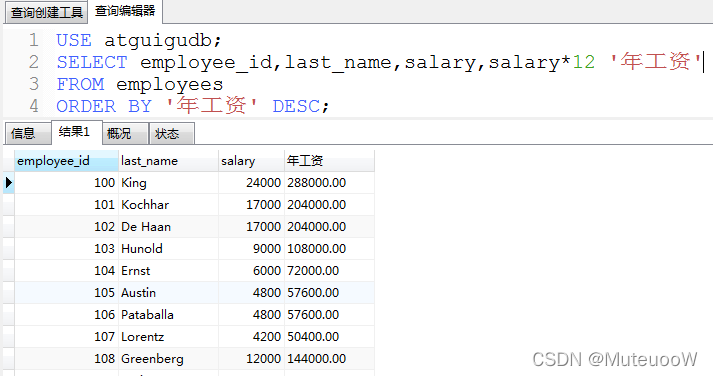This screenshot has width=713, height=376.
Task: Place cursor on USE atguigudb line
Action: point(139,40)
